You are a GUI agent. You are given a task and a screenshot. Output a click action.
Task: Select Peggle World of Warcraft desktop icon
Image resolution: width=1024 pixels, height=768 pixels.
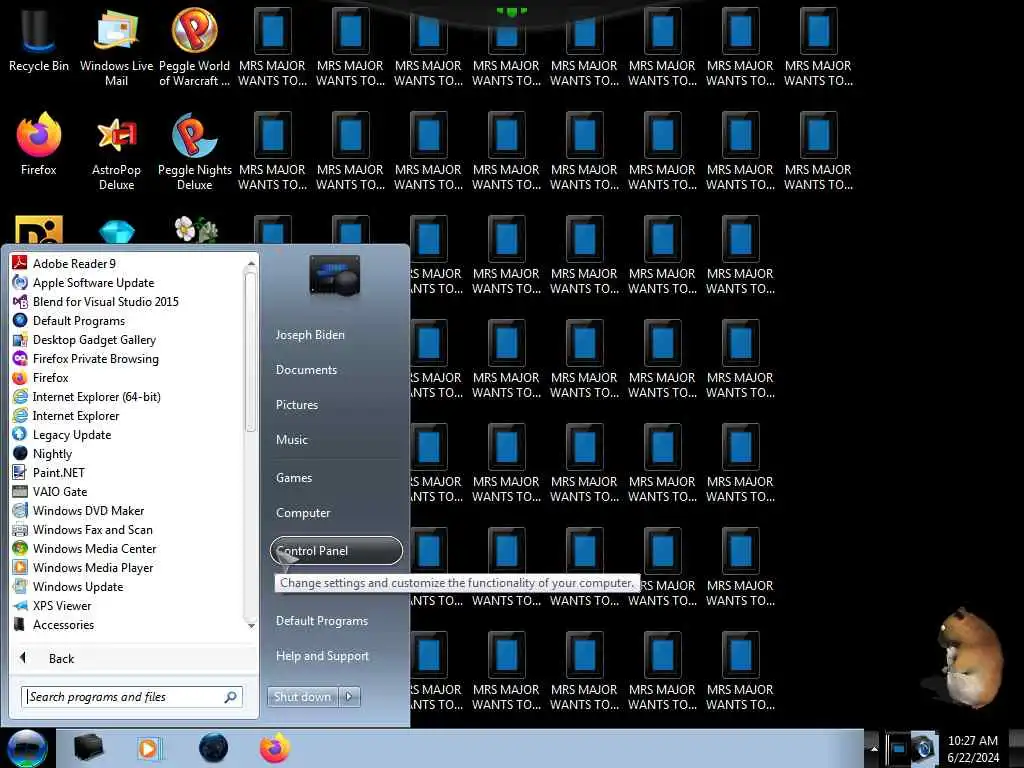pyautogui.click(x=195, y=47)
